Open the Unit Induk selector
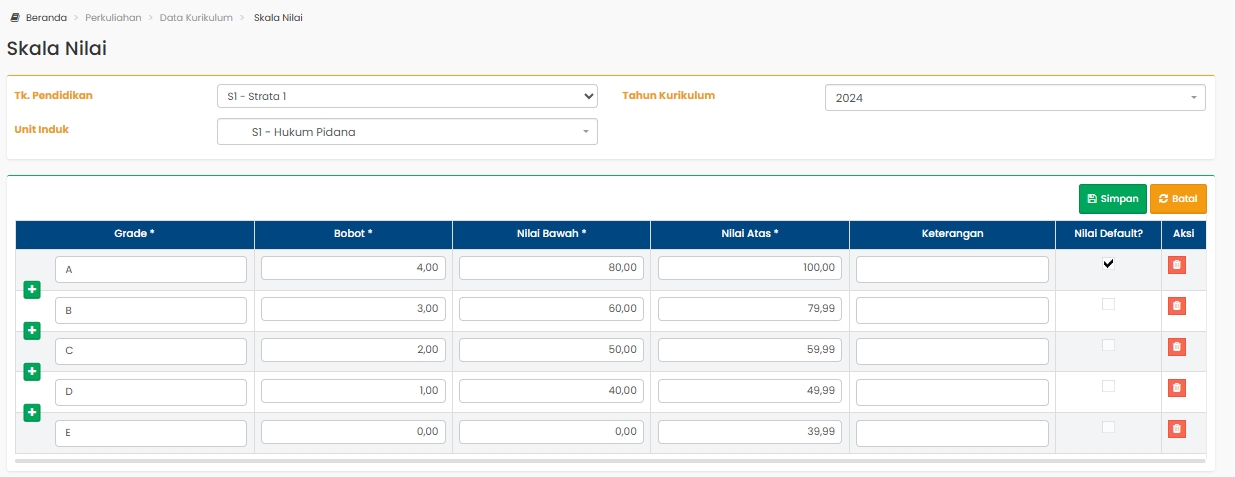The image size is (1235, 477). click(407, 132)
